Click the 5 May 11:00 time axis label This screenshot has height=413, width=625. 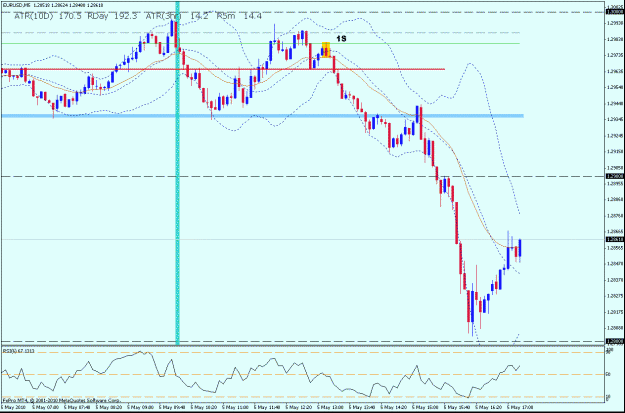pos(234,408)
